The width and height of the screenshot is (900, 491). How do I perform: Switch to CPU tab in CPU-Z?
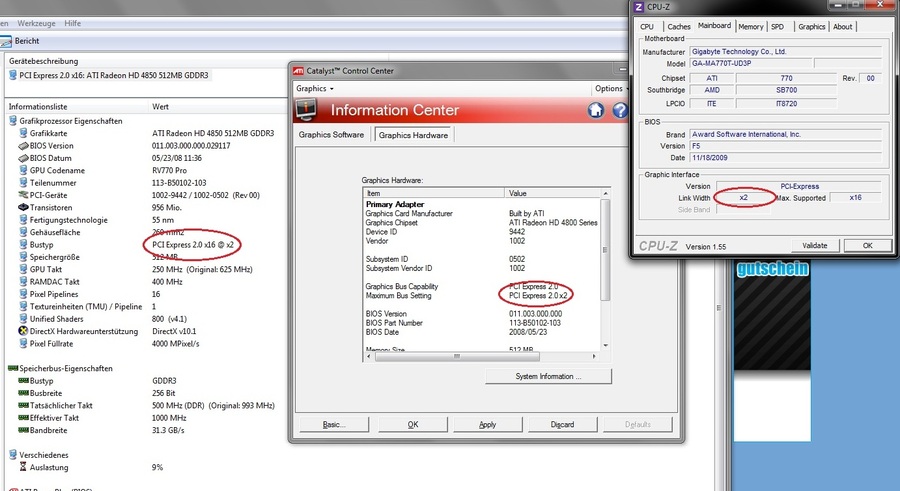[647, 26]
